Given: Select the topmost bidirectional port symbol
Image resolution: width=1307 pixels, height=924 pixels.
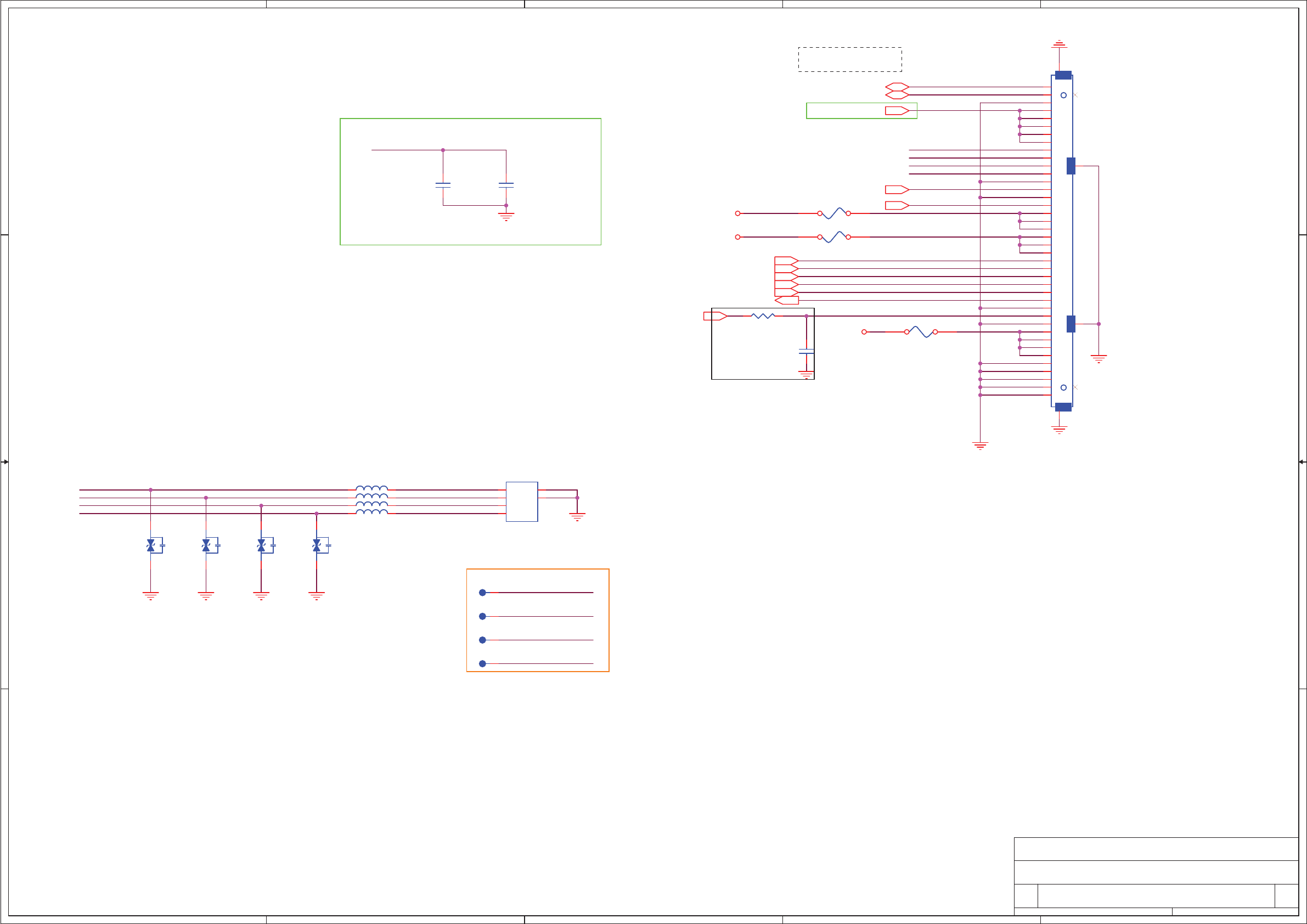Looking at the screenshot, I should [897, 87].
